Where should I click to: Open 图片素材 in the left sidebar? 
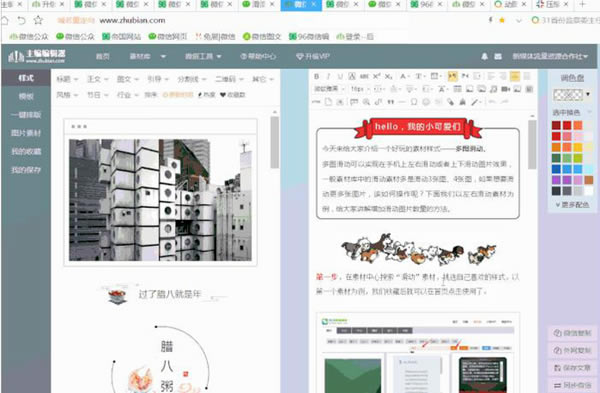(26, 133)
